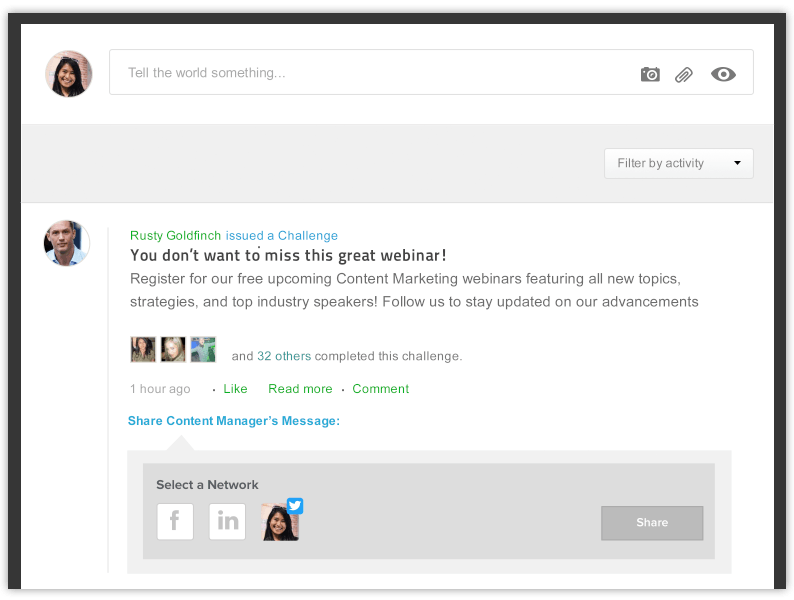Show the '32 others' who completed
Screen dimensions: 794x600
pyautogui.click(x=284, y=356)
